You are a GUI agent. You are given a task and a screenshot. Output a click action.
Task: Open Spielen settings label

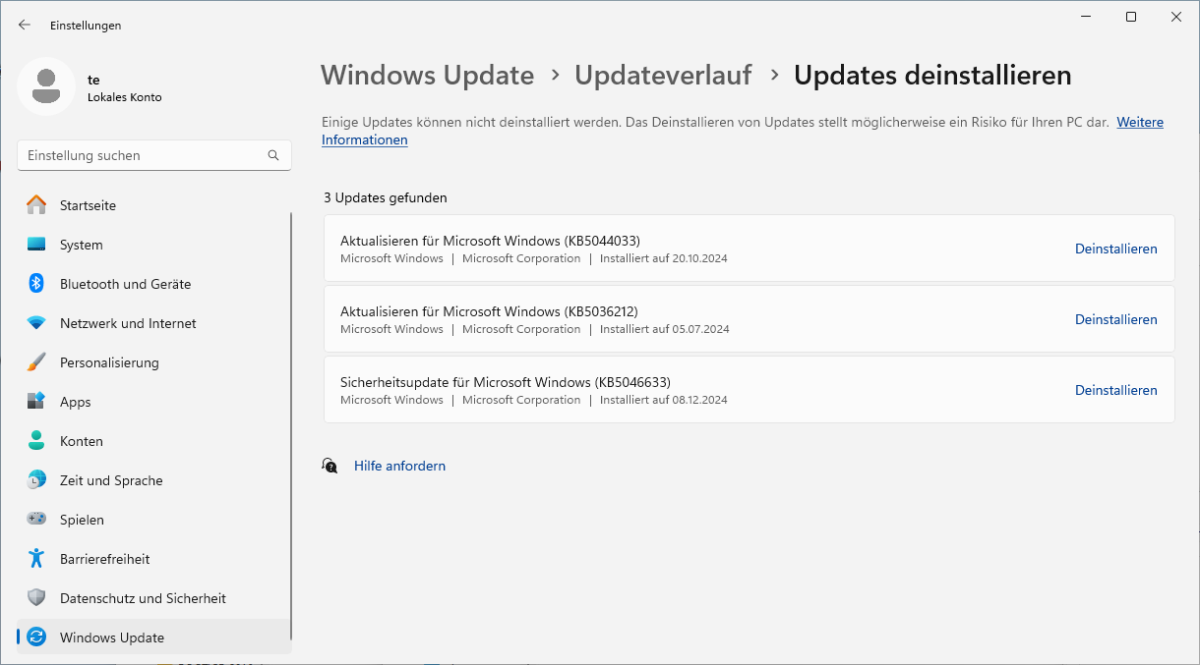82,520
